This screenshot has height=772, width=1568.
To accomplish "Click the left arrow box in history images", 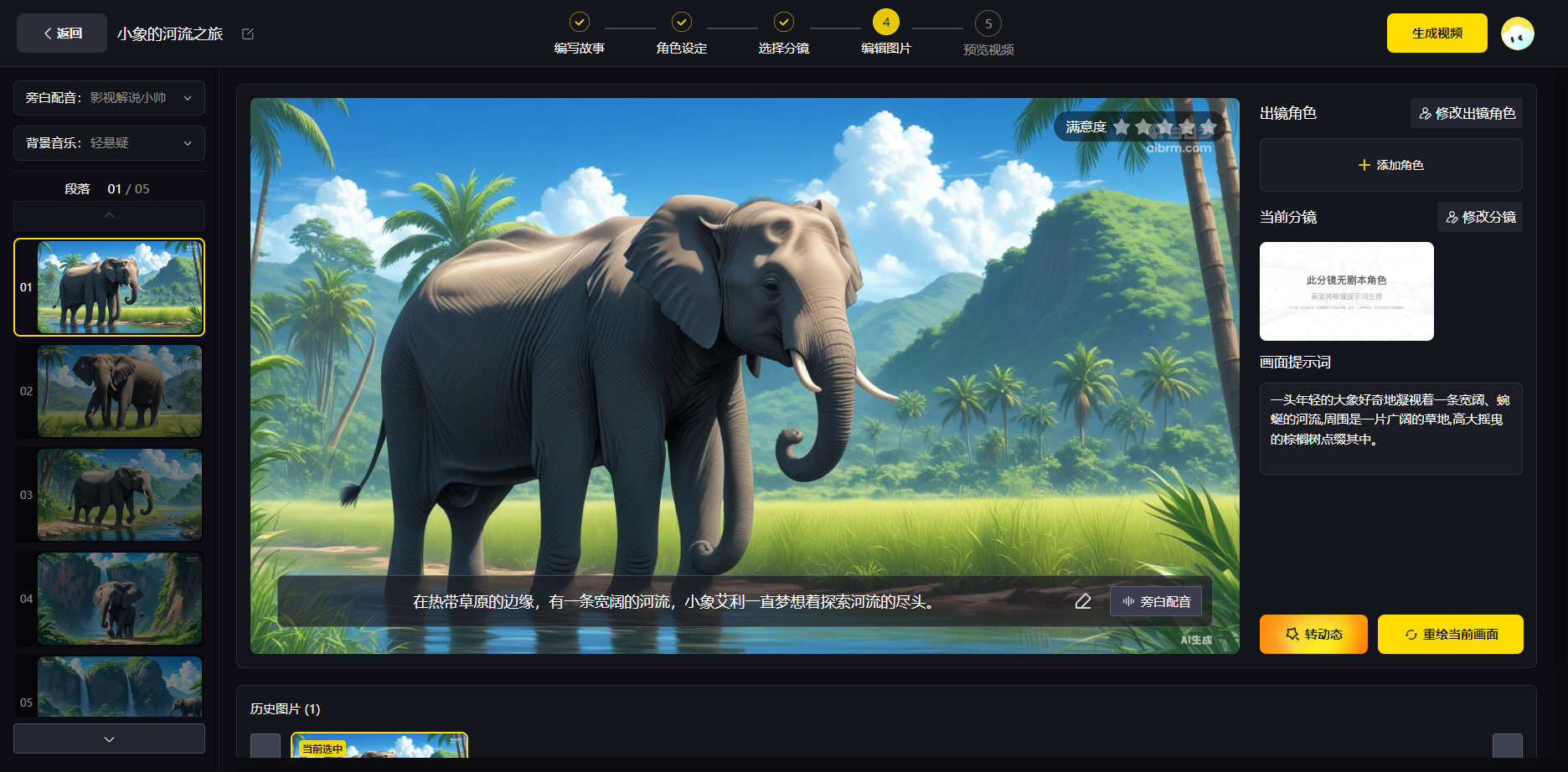I will (x=266, y=746).
